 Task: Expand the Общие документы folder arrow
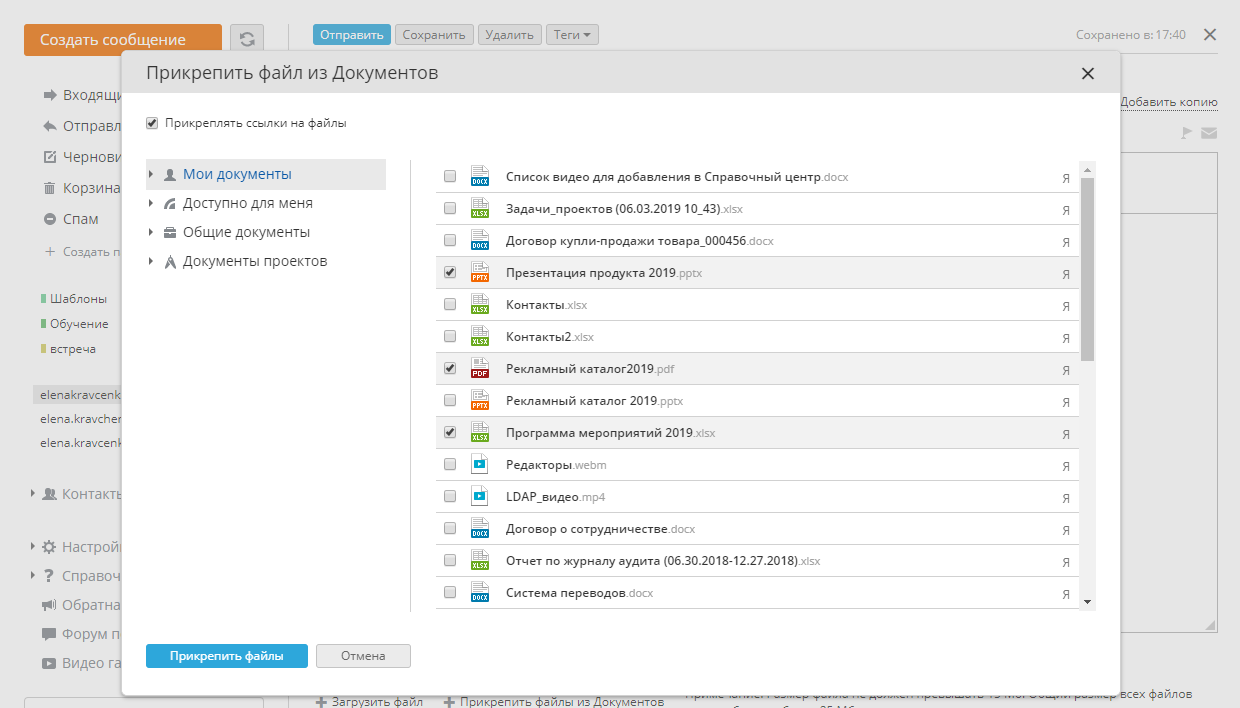[151, 233]
